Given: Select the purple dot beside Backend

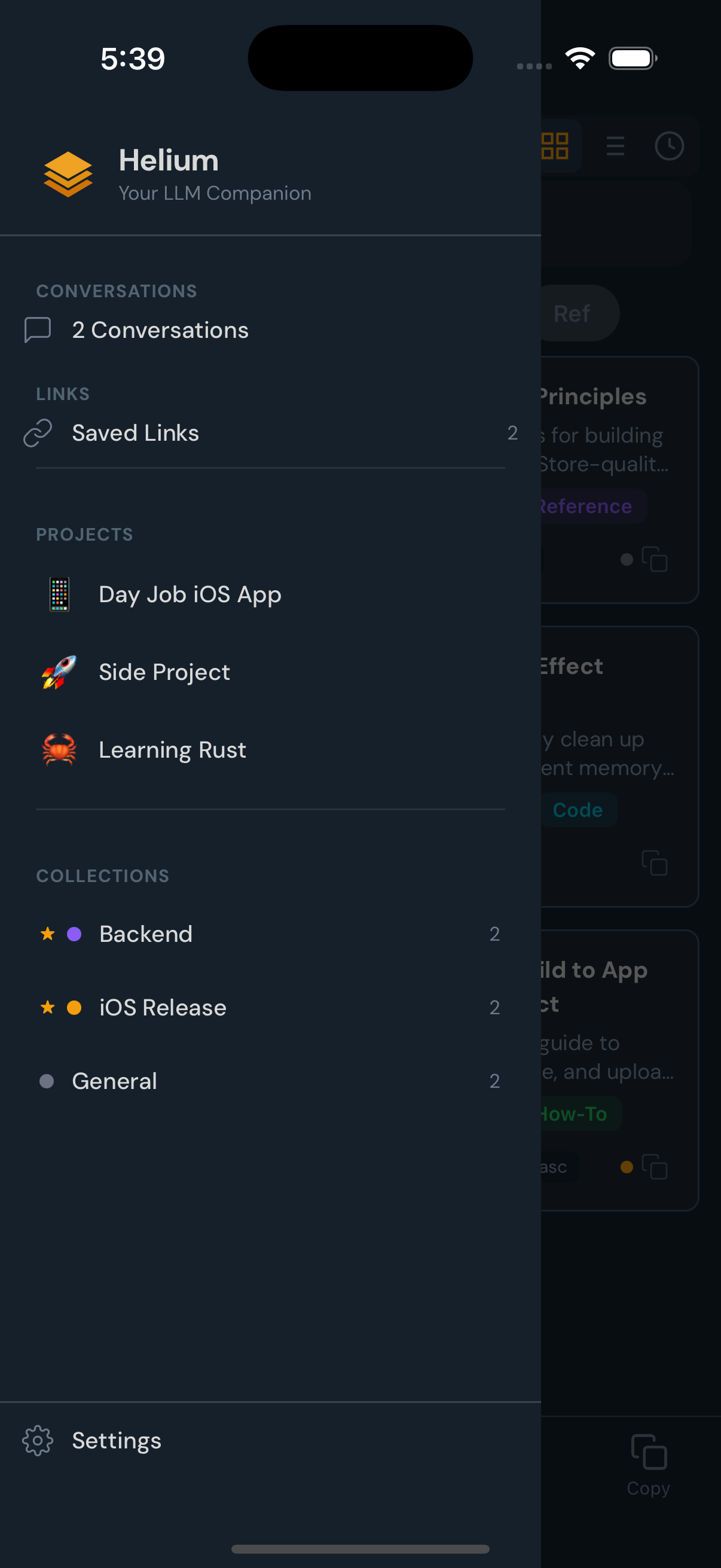Looking at the screenshot, I should [75, 934].
